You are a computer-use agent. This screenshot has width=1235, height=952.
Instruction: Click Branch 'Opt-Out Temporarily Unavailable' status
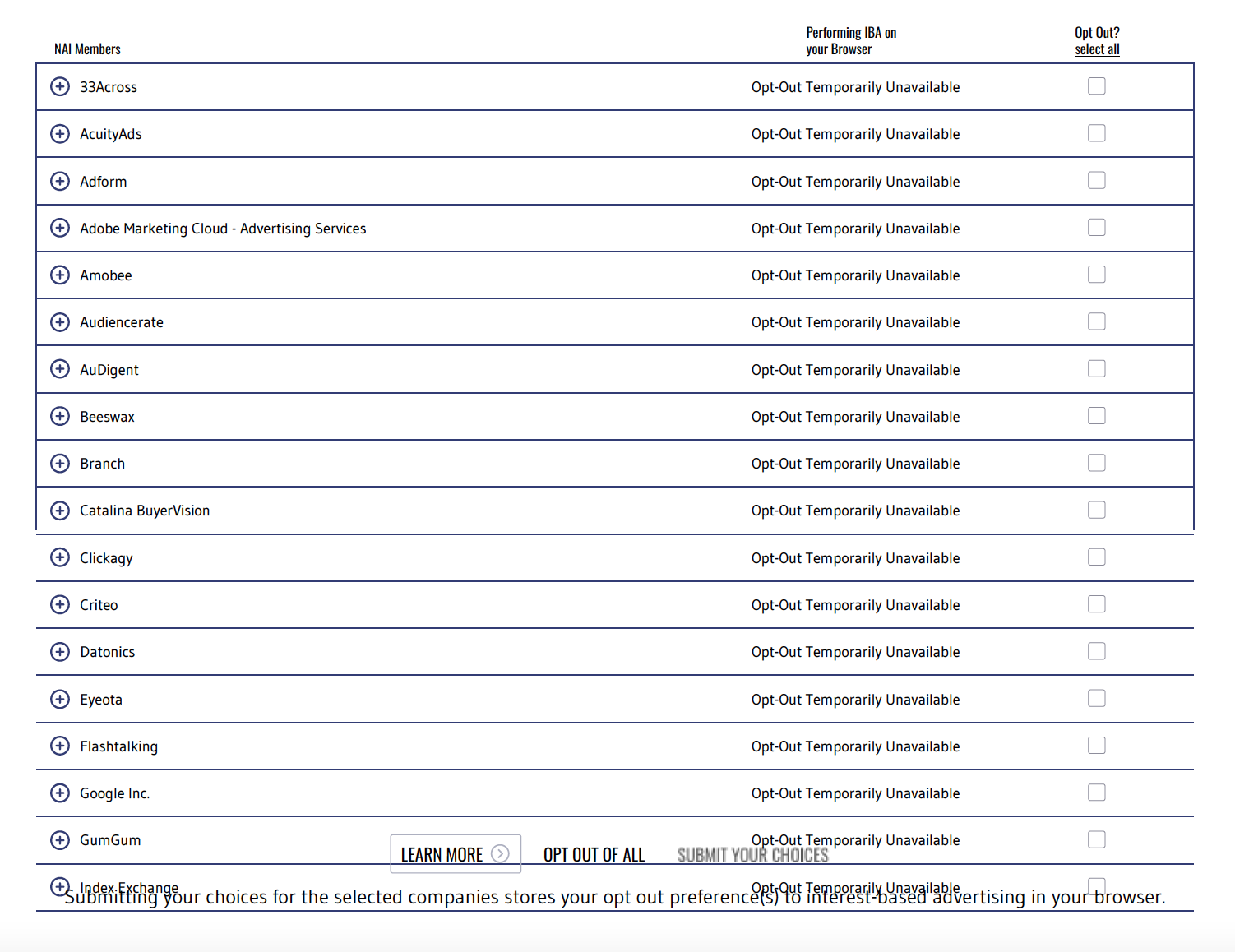[855, 464]
